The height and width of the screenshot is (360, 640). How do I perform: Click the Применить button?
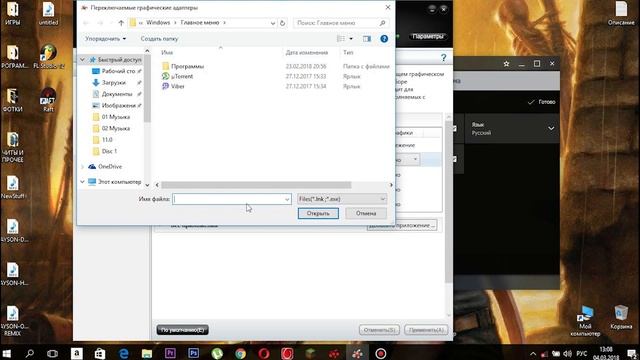(426, 330)
